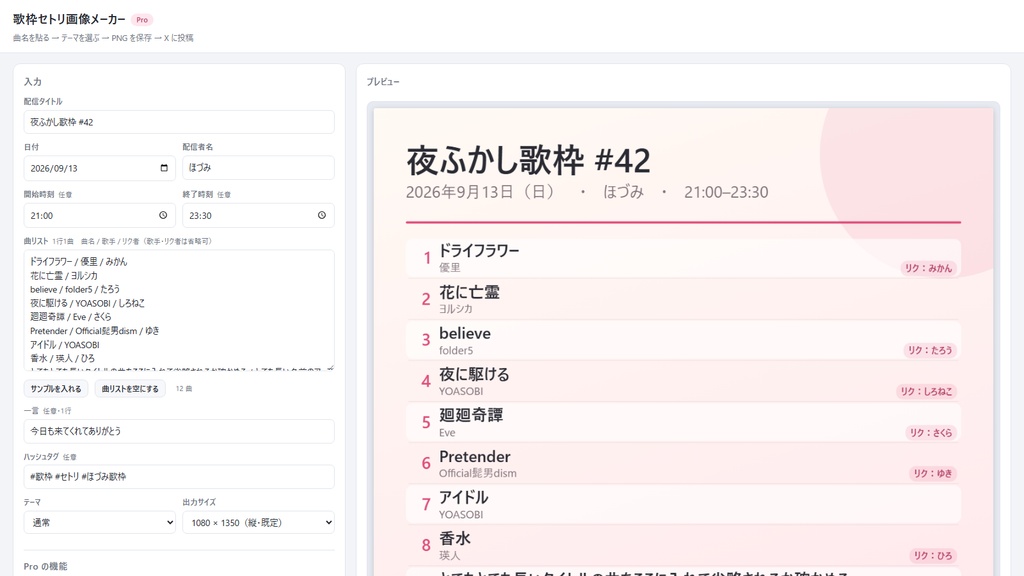Click the リク：みかん request tag
1024x576 pixels.
point(928,268)
